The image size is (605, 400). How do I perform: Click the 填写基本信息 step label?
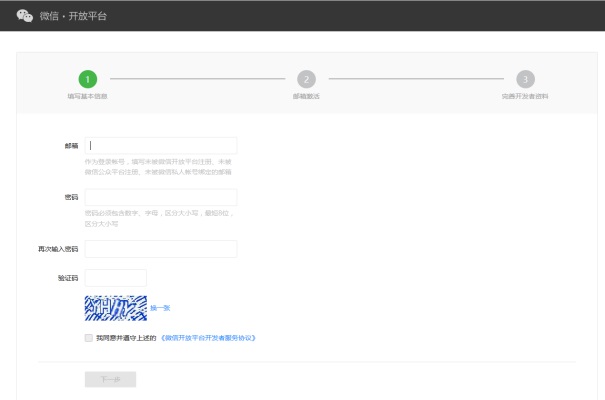(88, 96)
